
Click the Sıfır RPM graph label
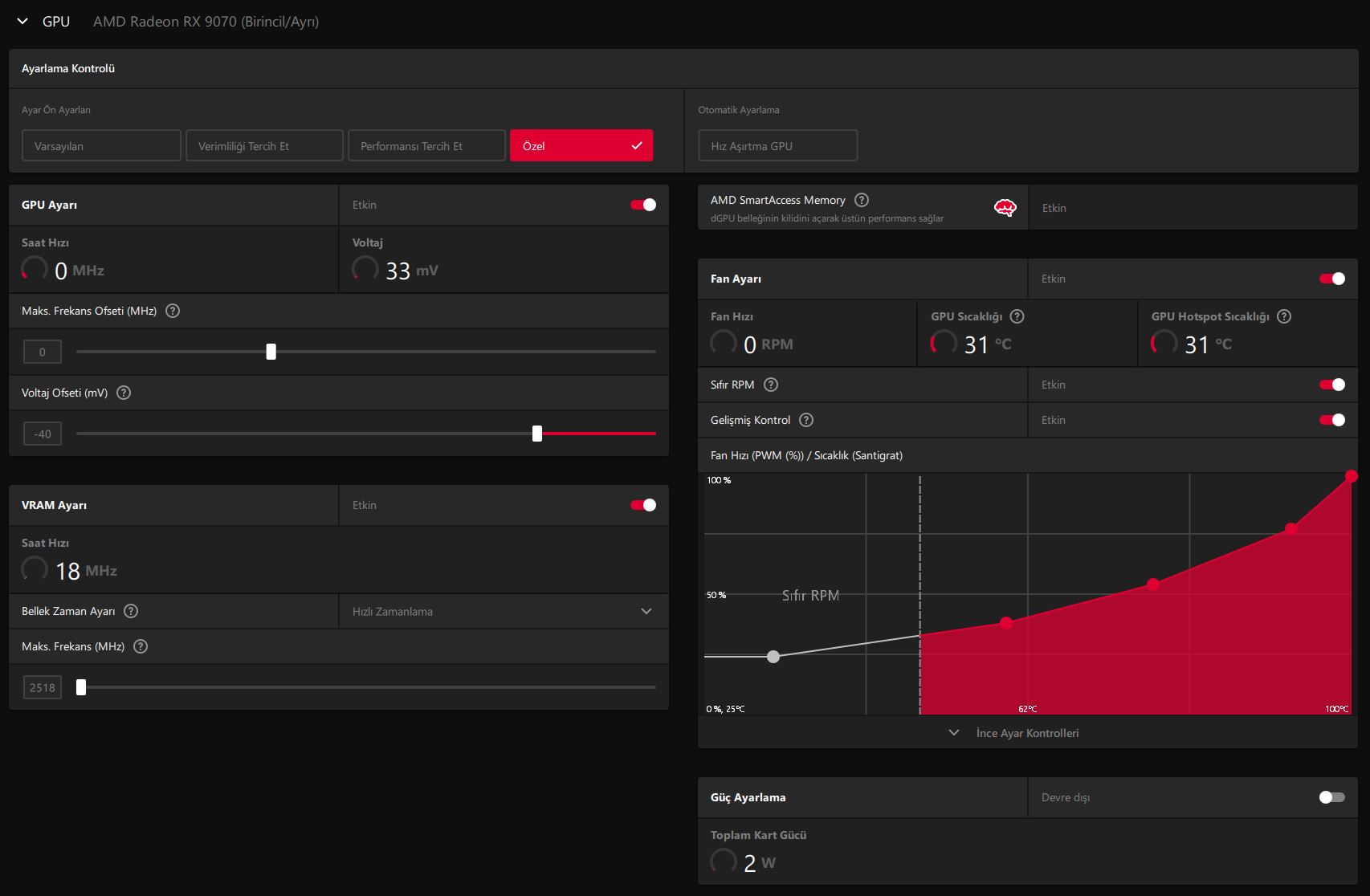[811, 595]
